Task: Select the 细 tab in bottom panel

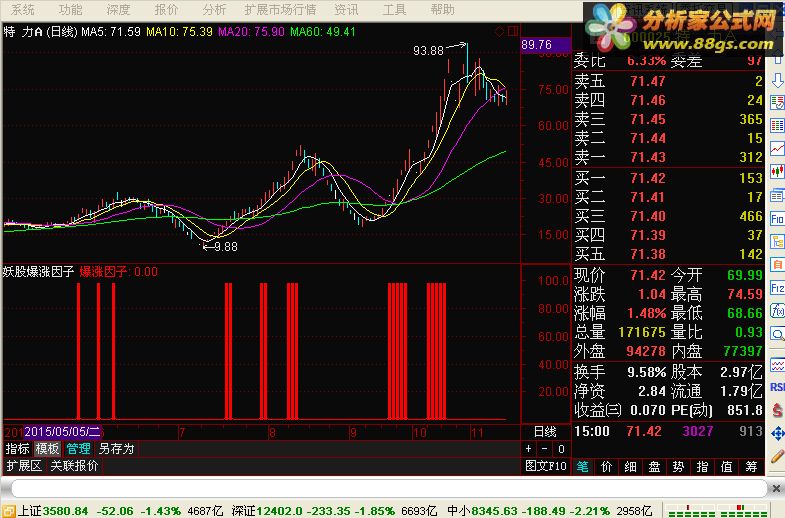Action: [x=630, y=467]
